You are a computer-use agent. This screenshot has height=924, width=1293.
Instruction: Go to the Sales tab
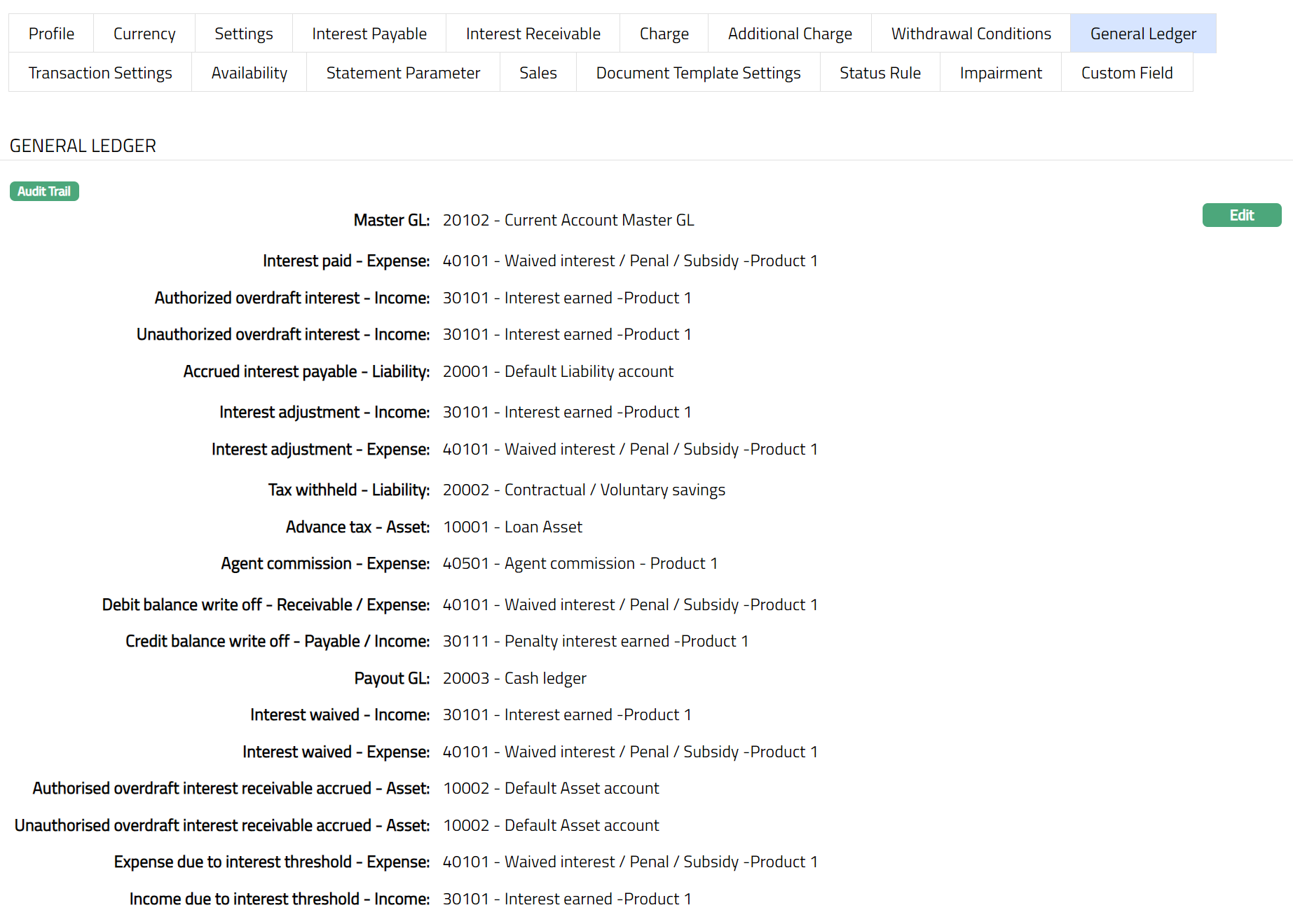point(538,73)
